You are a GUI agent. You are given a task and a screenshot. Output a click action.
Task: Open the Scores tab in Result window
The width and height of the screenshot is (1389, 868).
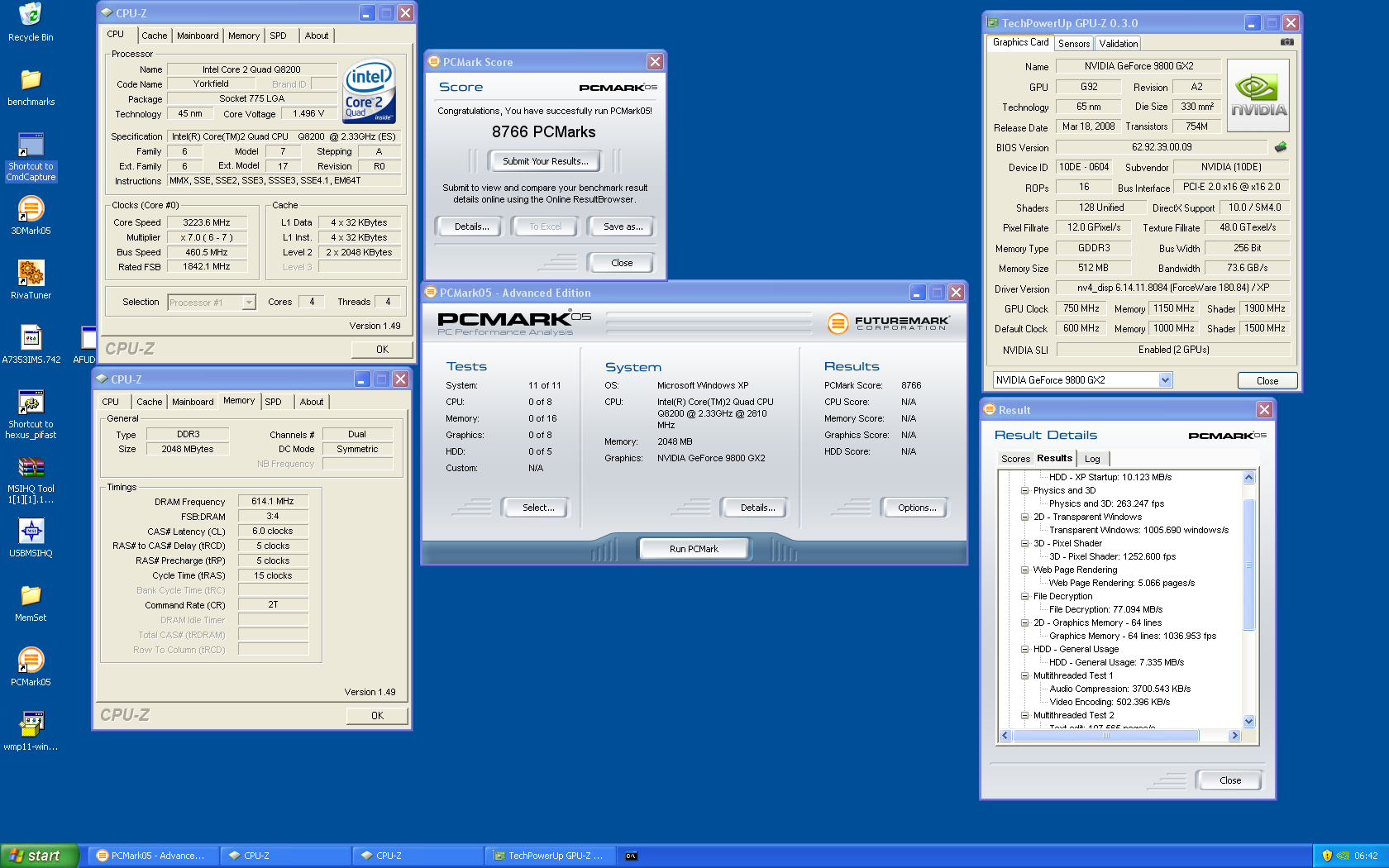(1015, 459)
